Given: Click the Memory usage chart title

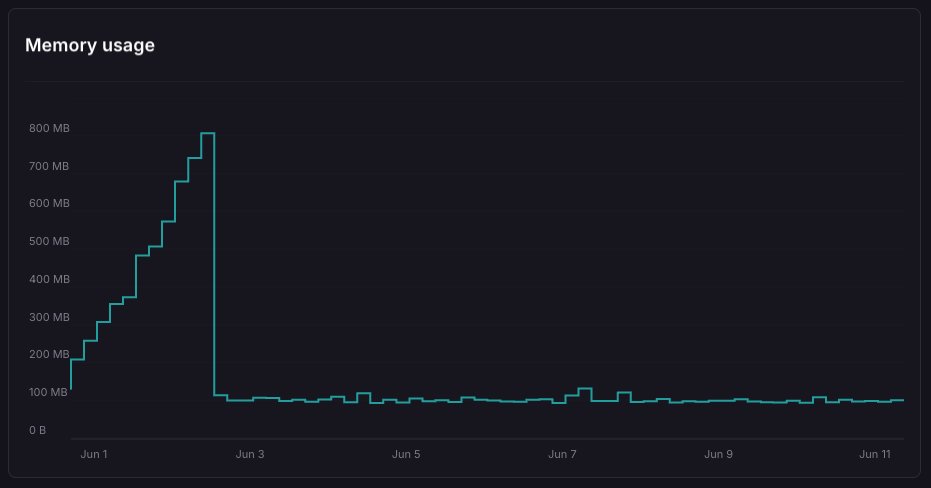Looking at the screenshot, I should click(90, 45).
